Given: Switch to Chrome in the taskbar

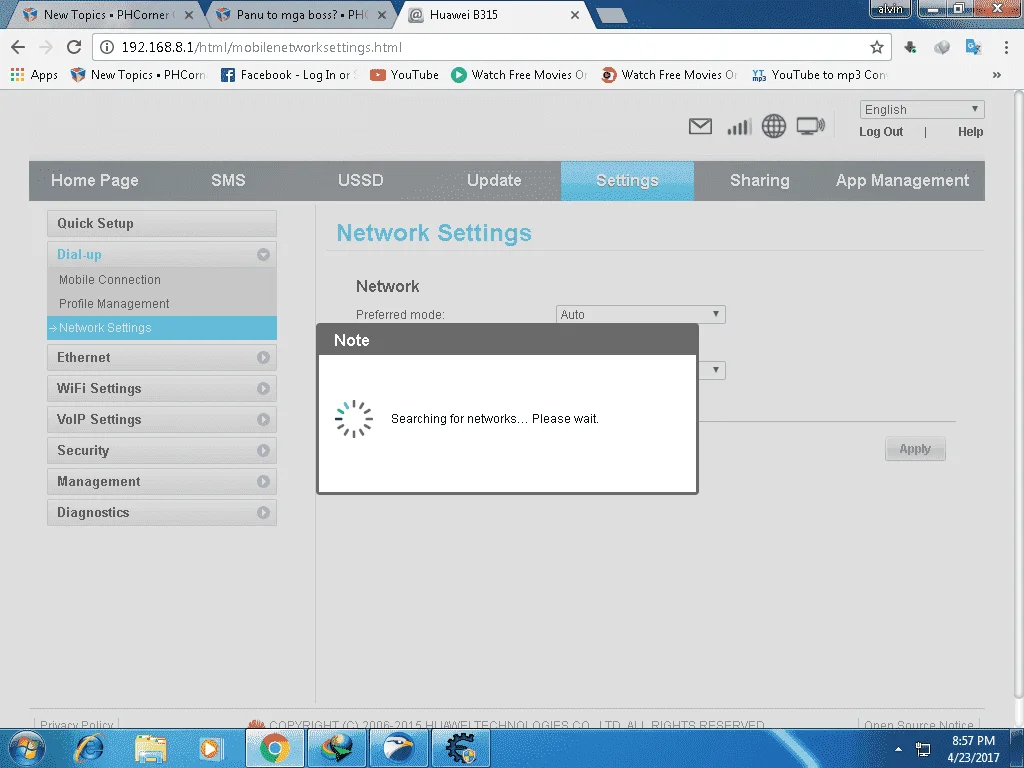Looking at the screenshot, I should [274, 748].
